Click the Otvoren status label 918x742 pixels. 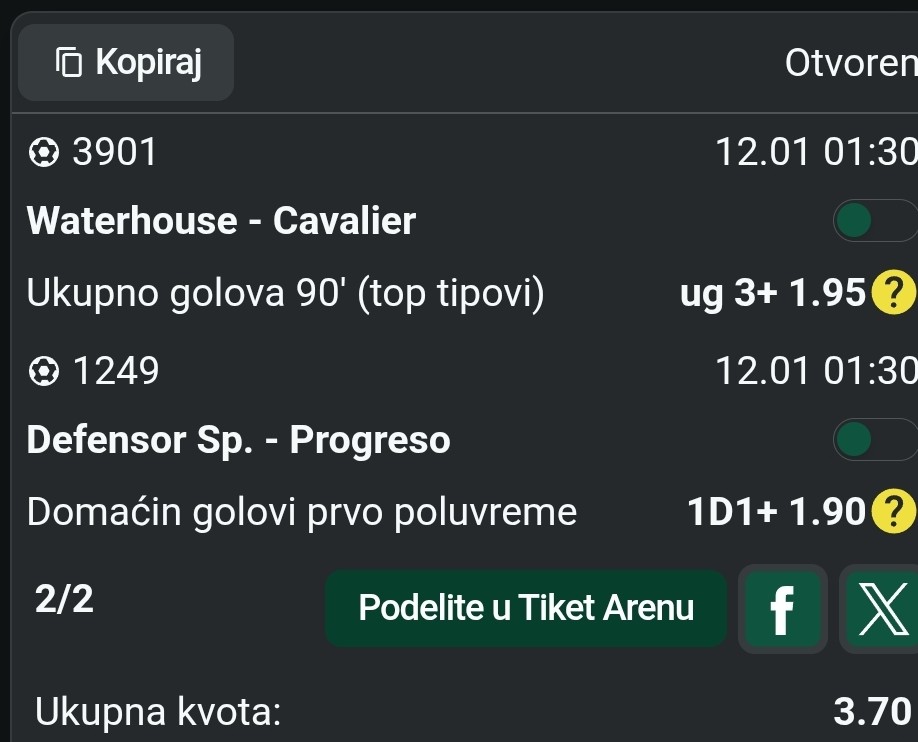click(849, 63)
